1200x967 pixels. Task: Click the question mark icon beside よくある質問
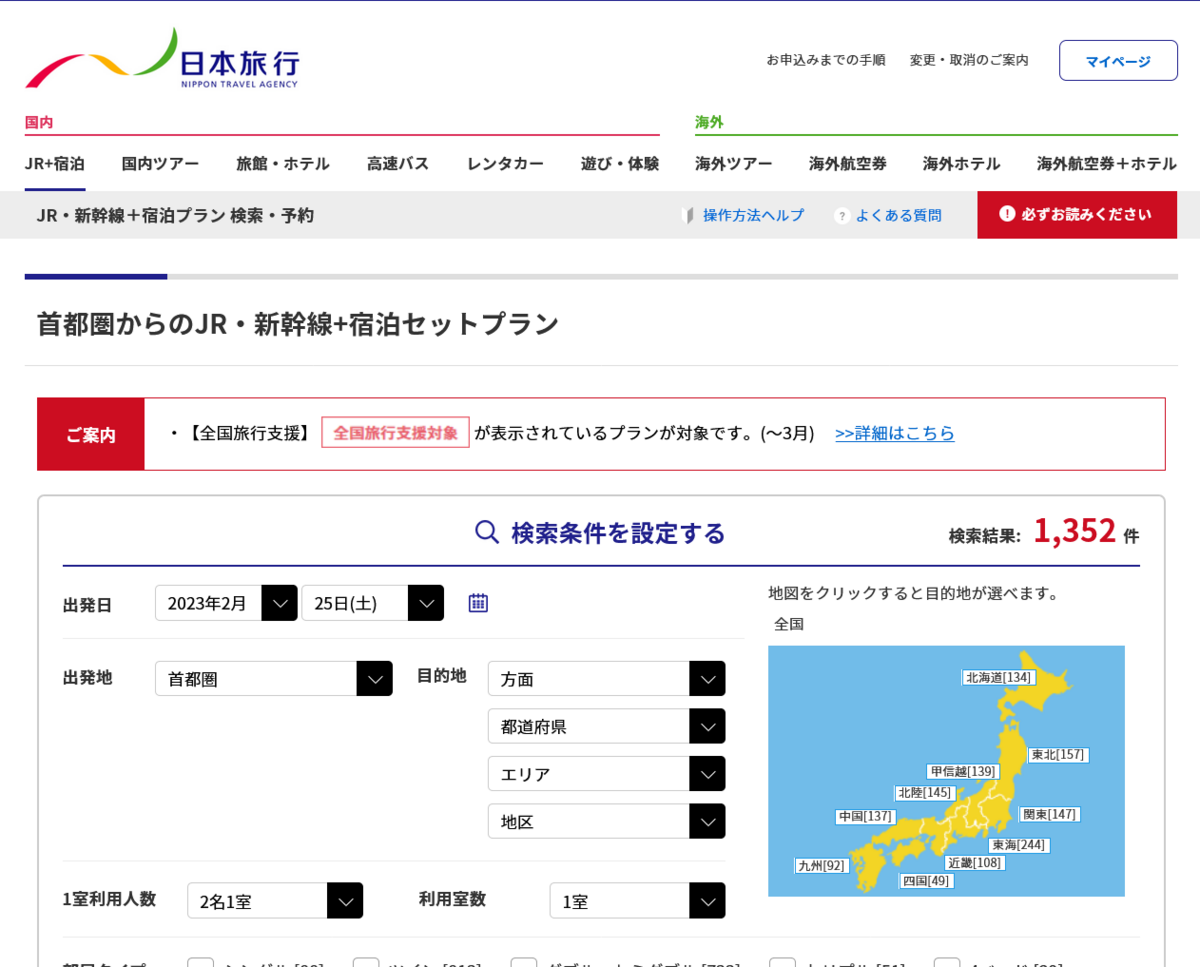[x=842, y=215]
